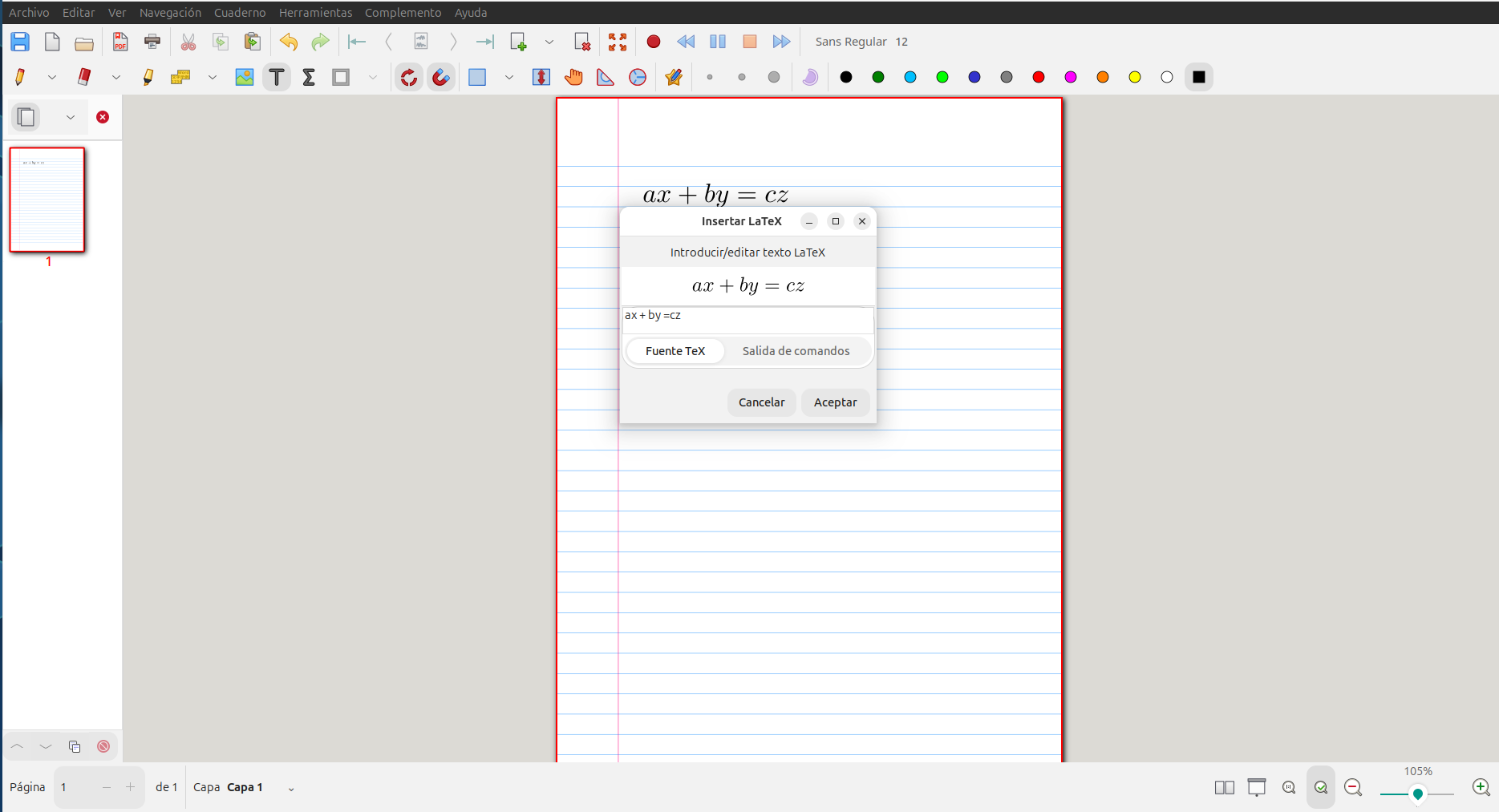1499x812 pixels.
Task: Switch to Fuente TeX tab
Action: 675,351
